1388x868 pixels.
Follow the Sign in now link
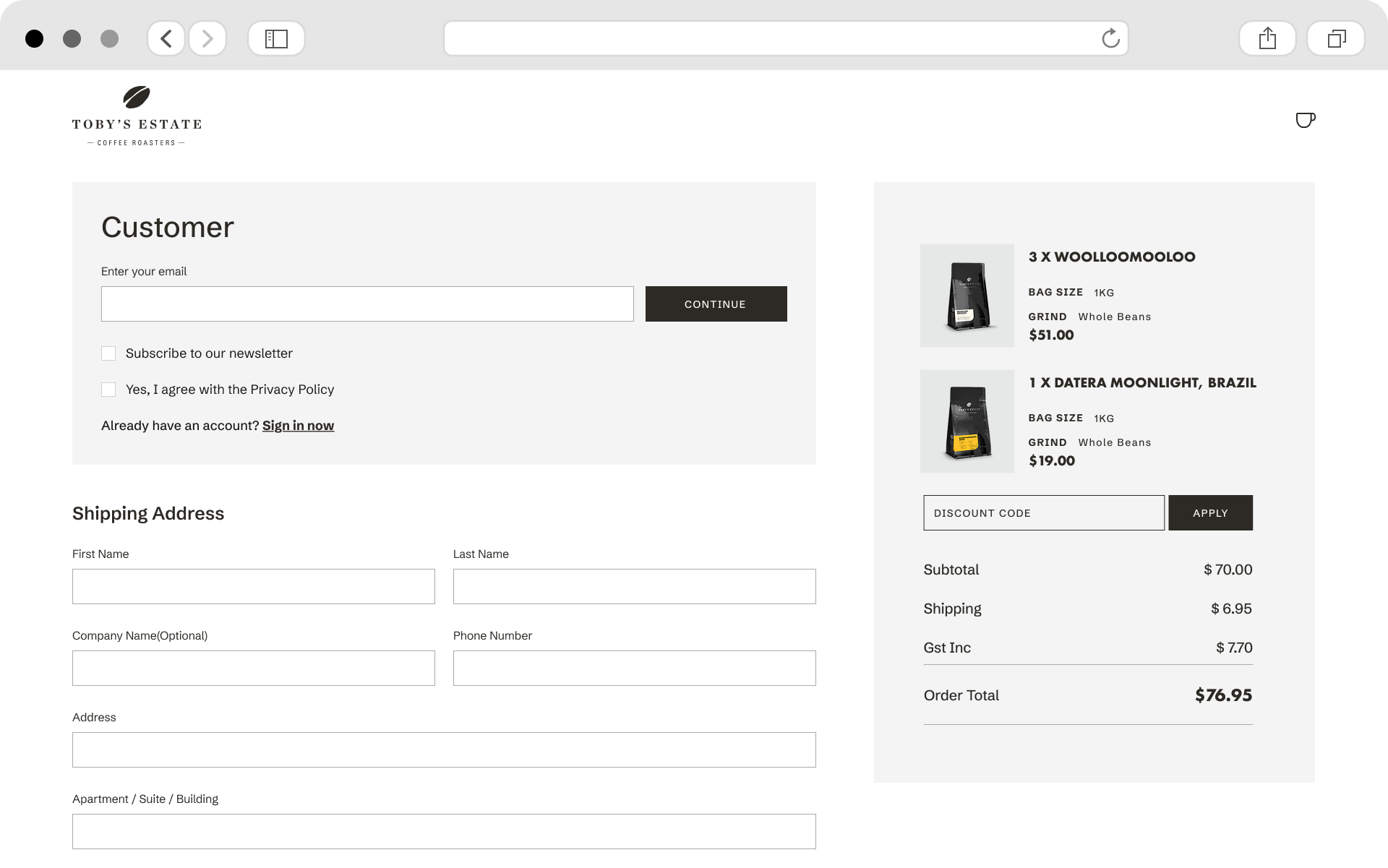(x=298, y=426)
